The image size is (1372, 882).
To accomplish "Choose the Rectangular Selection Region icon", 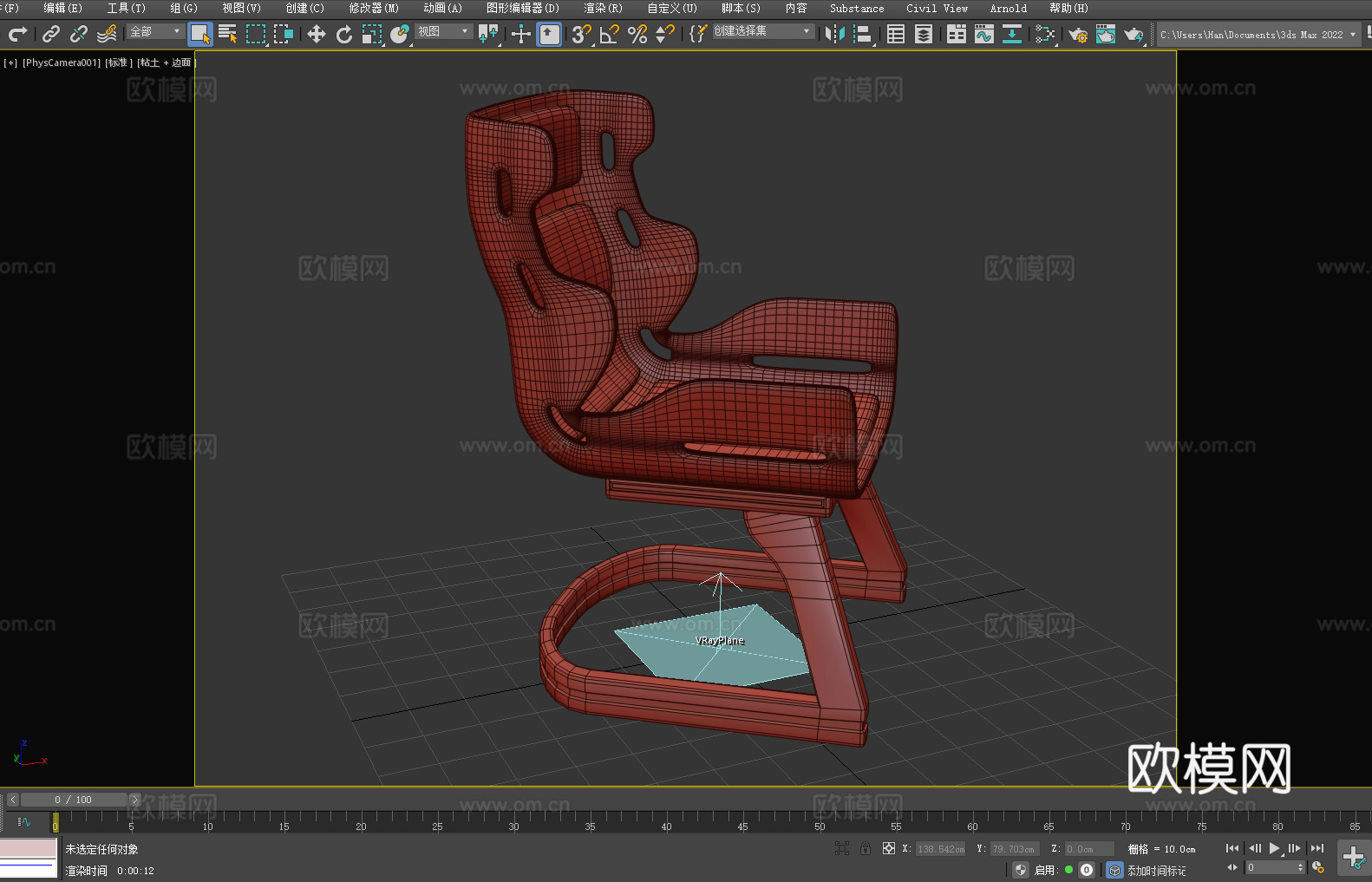I will pyautogui.click(x=256, y=34).
